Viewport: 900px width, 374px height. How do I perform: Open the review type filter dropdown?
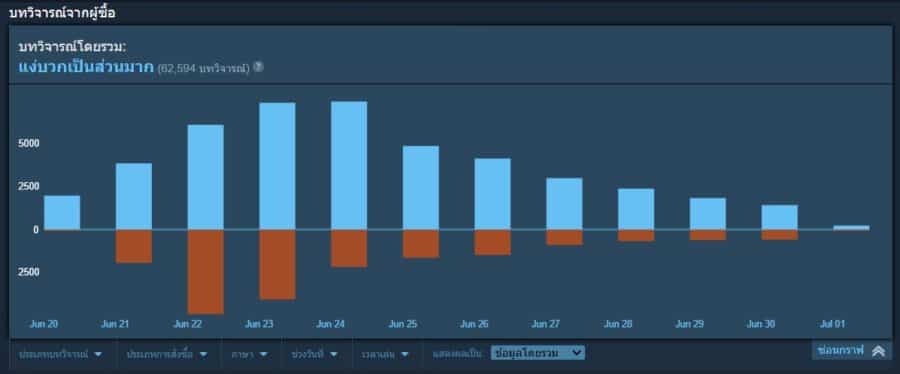click(x=61, y=354)
